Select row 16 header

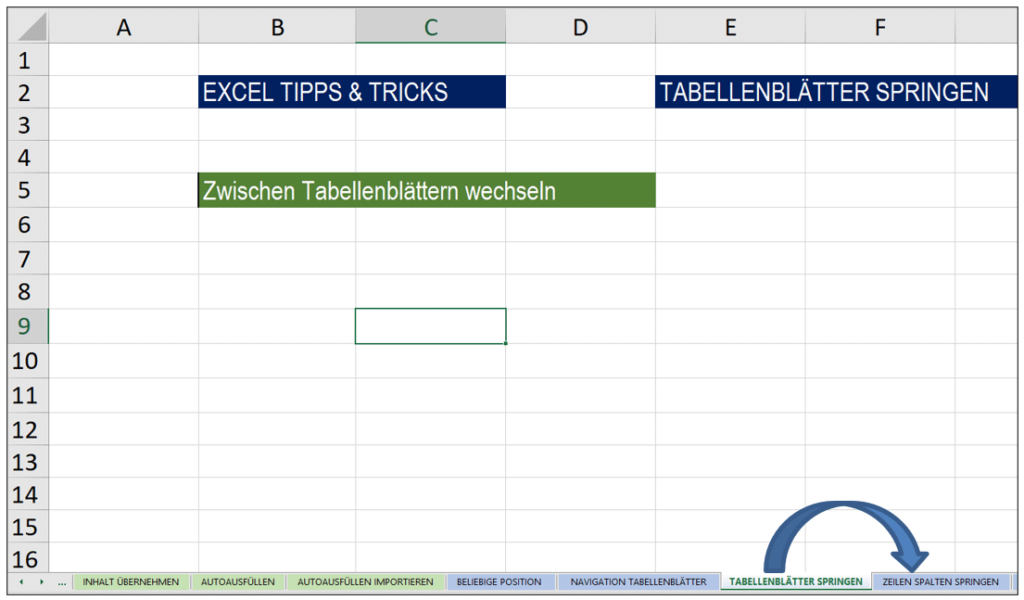27,558
